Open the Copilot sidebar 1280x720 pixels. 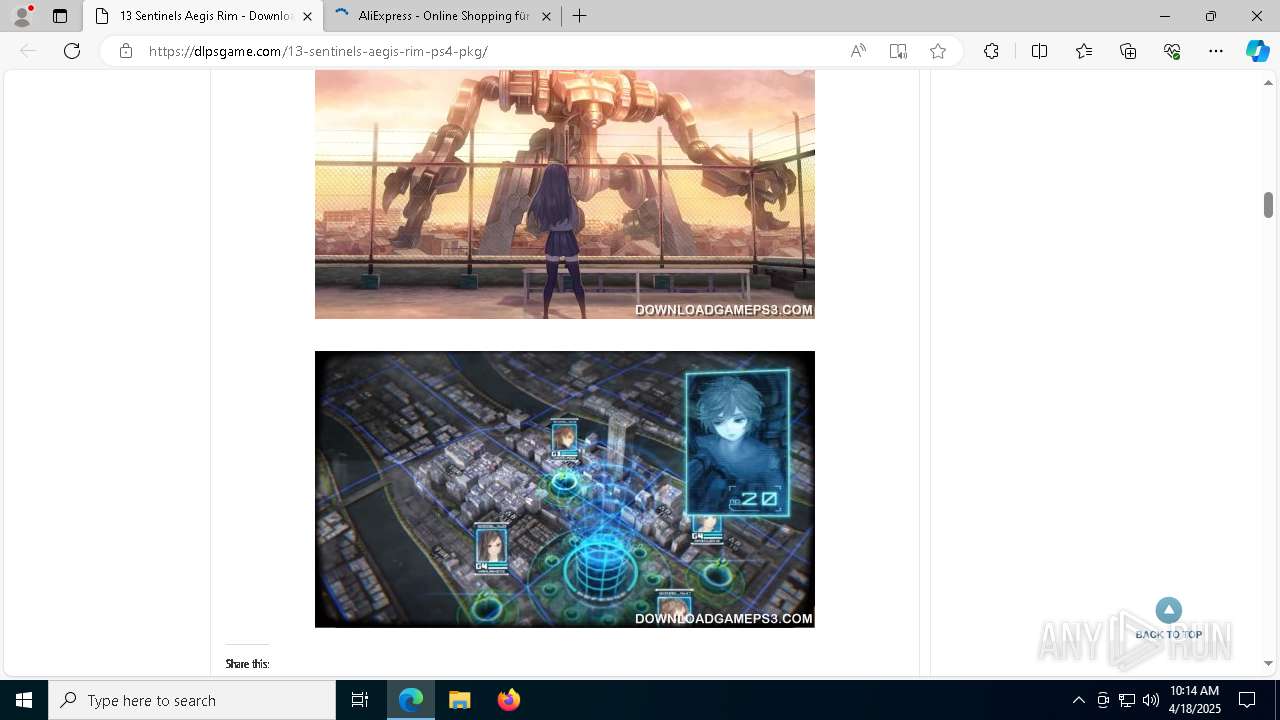tap(1257, 51)
